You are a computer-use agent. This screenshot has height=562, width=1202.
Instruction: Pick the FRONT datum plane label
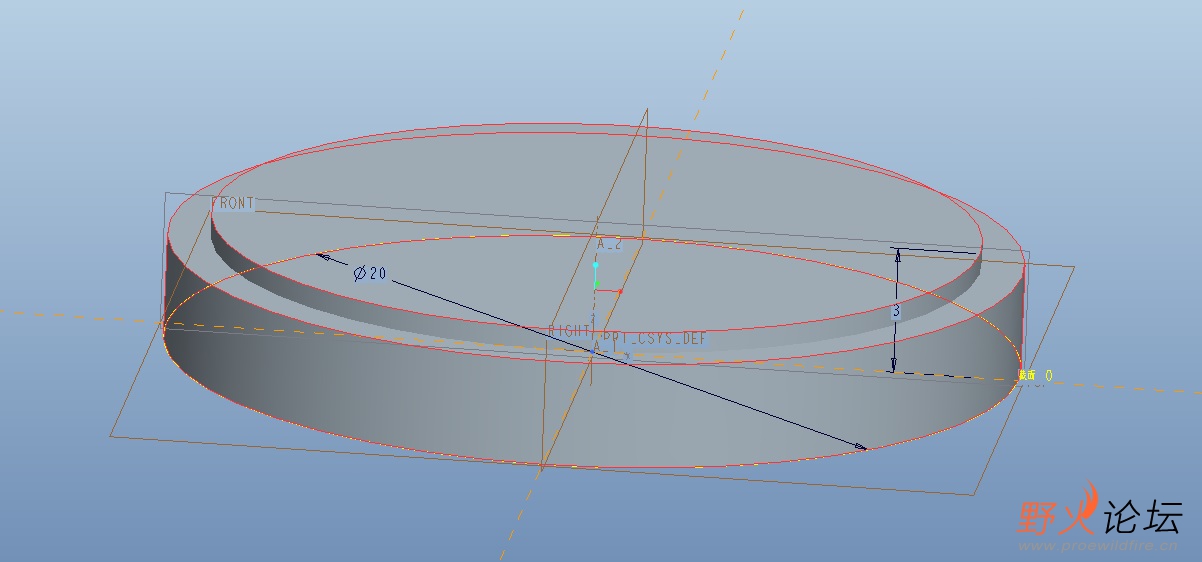pyautogui.click(x=234, y=203)
